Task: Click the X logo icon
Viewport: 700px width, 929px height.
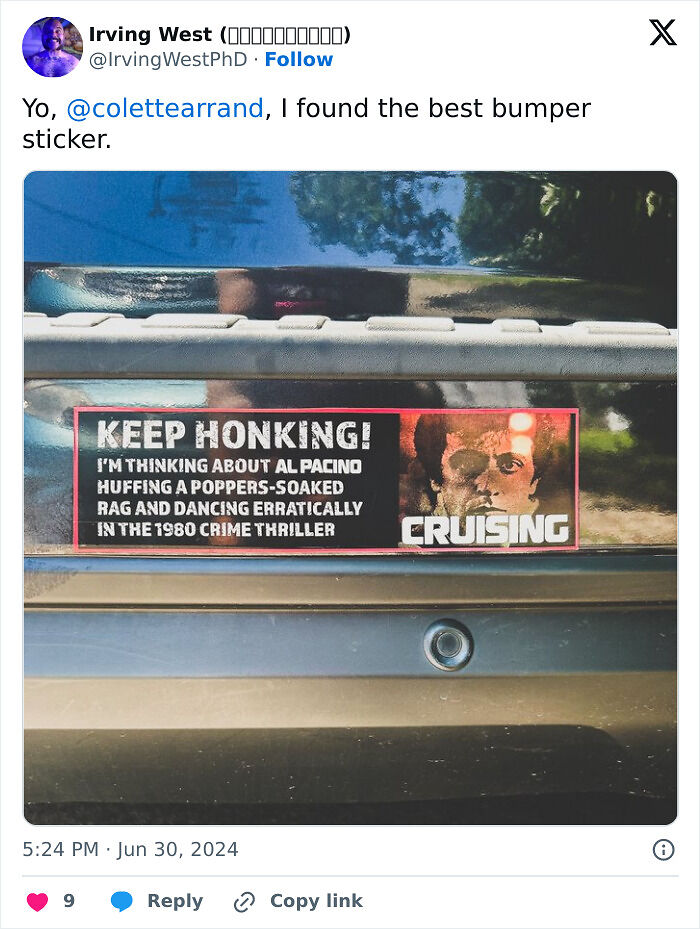Action: 663,33
